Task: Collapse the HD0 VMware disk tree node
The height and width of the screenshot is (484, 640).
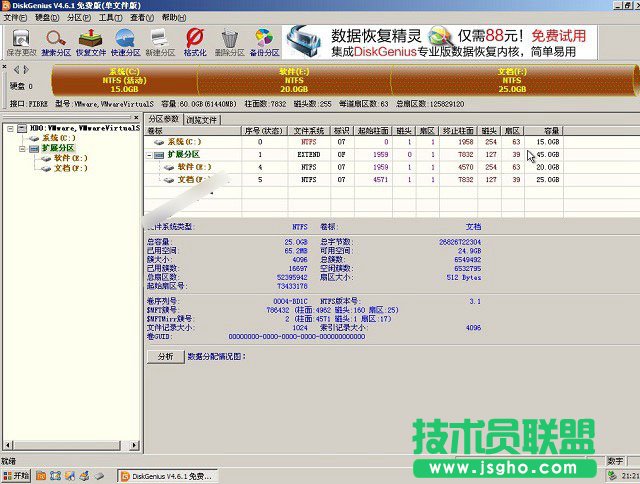Action: pos(11,128)
